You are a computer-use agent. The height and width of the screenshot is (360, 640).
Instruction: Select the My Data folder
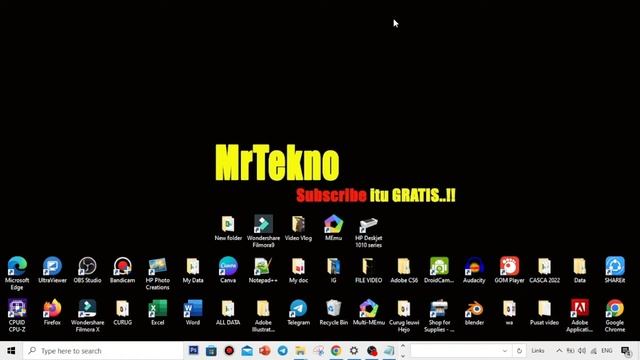click(193, 270)
